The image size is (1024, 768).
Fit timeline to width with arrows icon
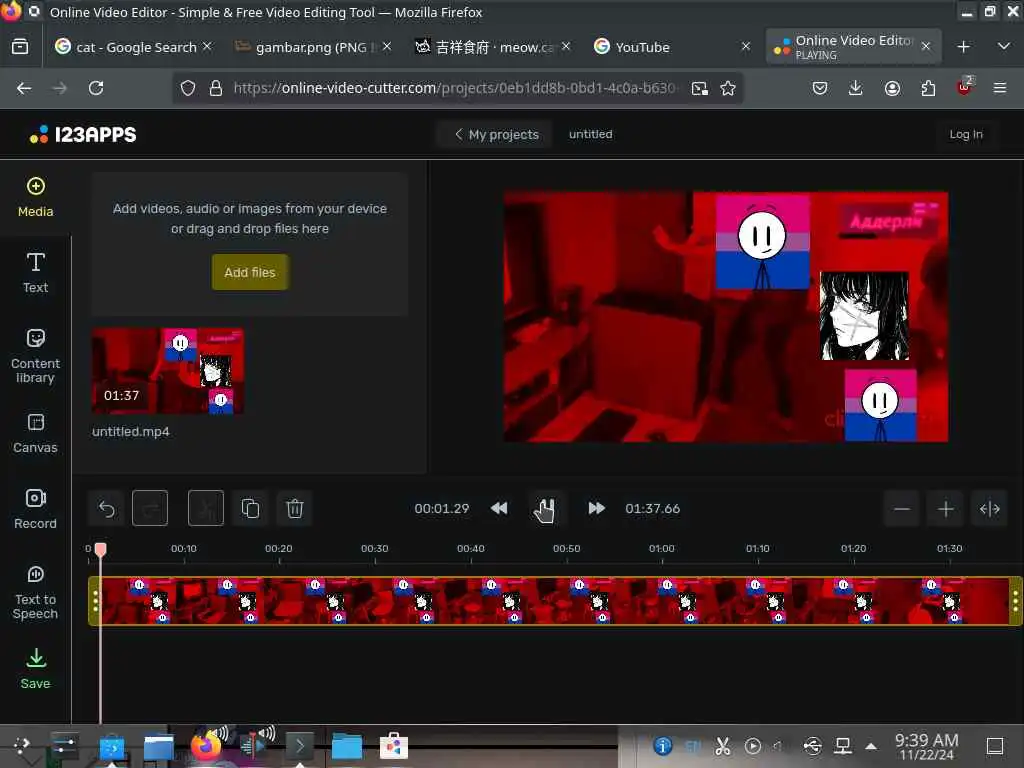point(989,508)
